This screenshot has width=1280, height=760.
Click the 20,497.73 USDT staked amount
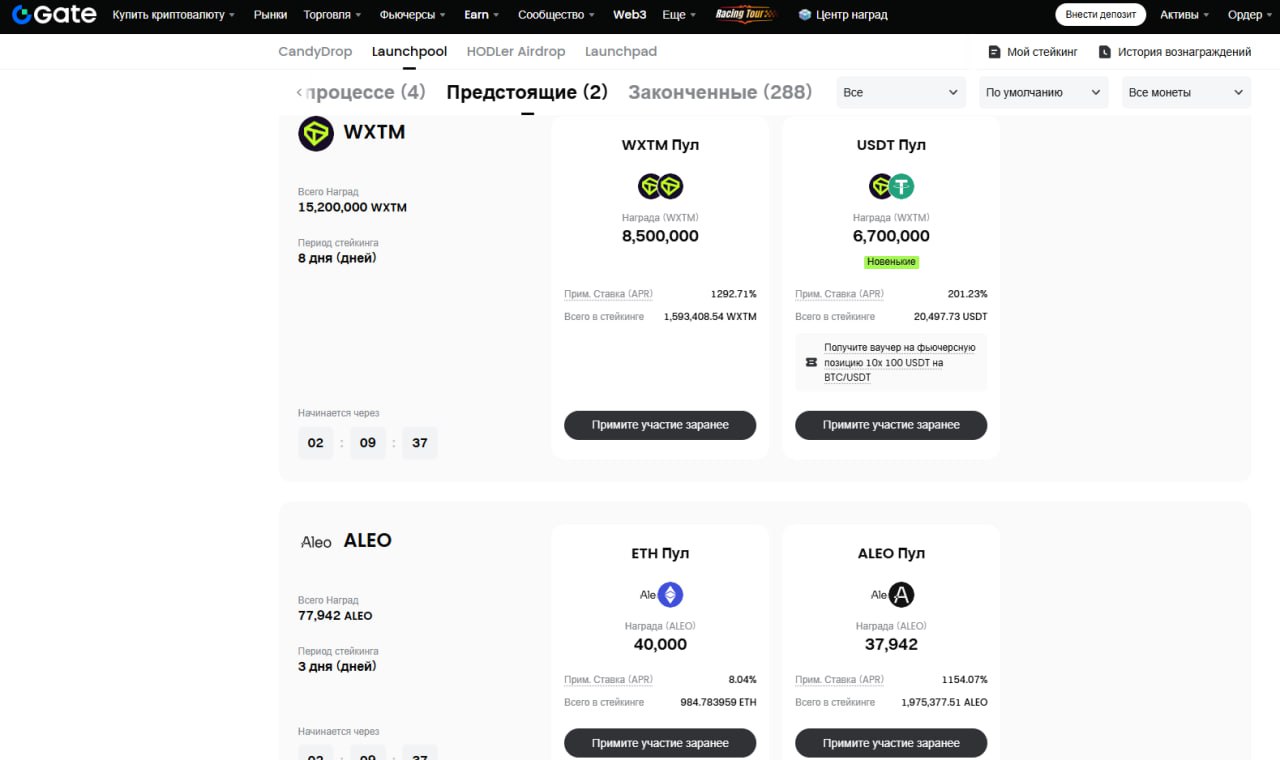click(x=950, y=317)
